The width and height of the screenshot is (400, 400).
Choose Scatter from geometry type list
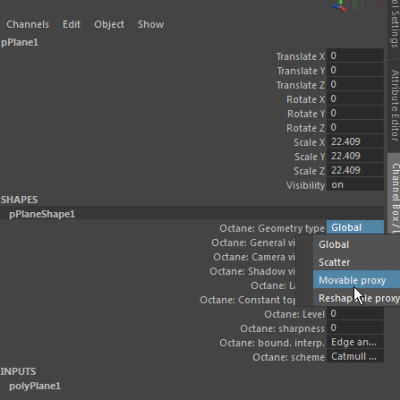(x=356, y=262)
